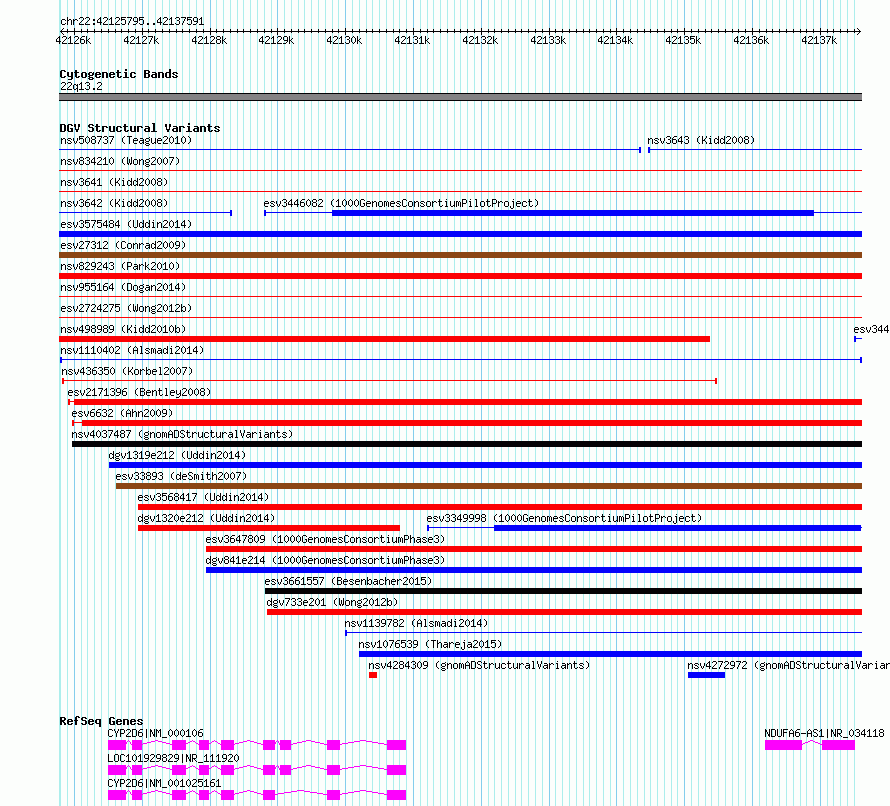890x806 pixels.
Task: Open nsv955164 (Dogan2014) variant label
Action: click(123, 287)
